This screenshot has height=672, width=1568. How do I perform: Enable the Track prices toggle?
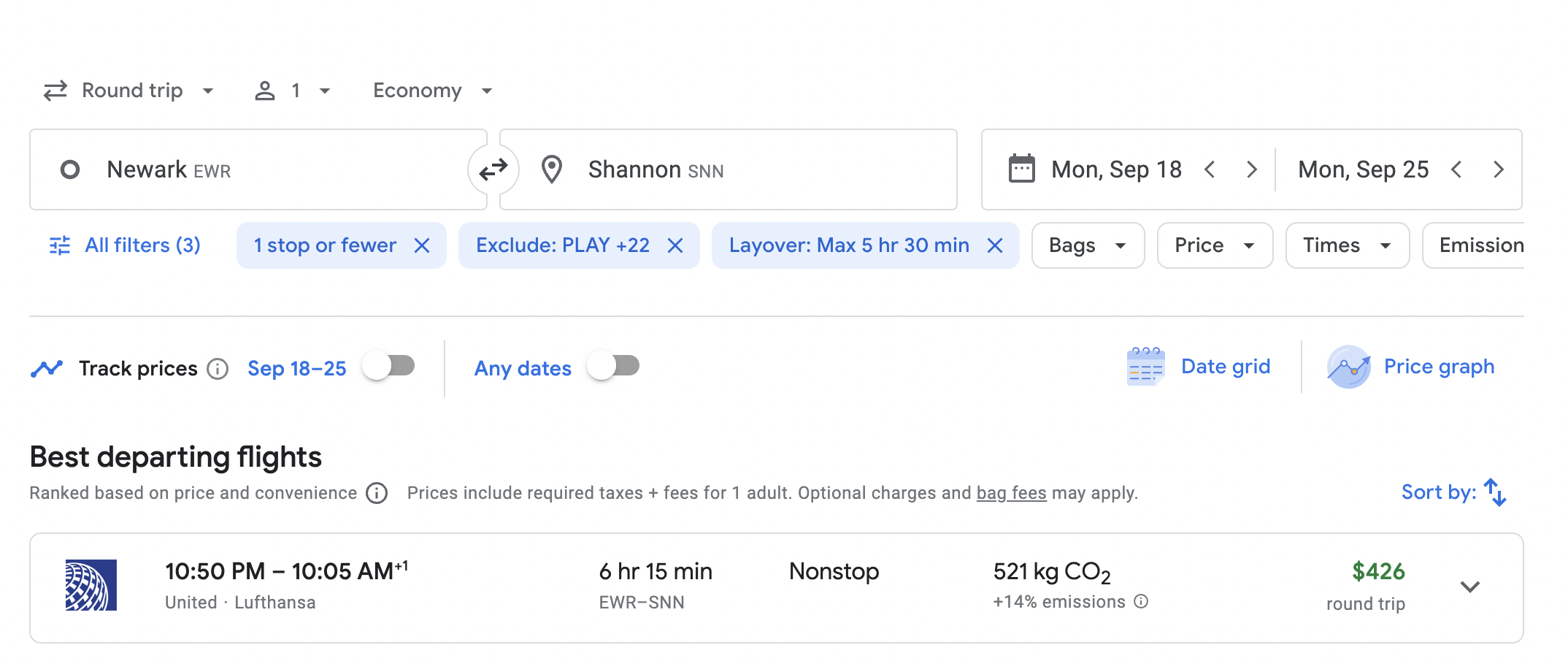click(x=388, y=366)
